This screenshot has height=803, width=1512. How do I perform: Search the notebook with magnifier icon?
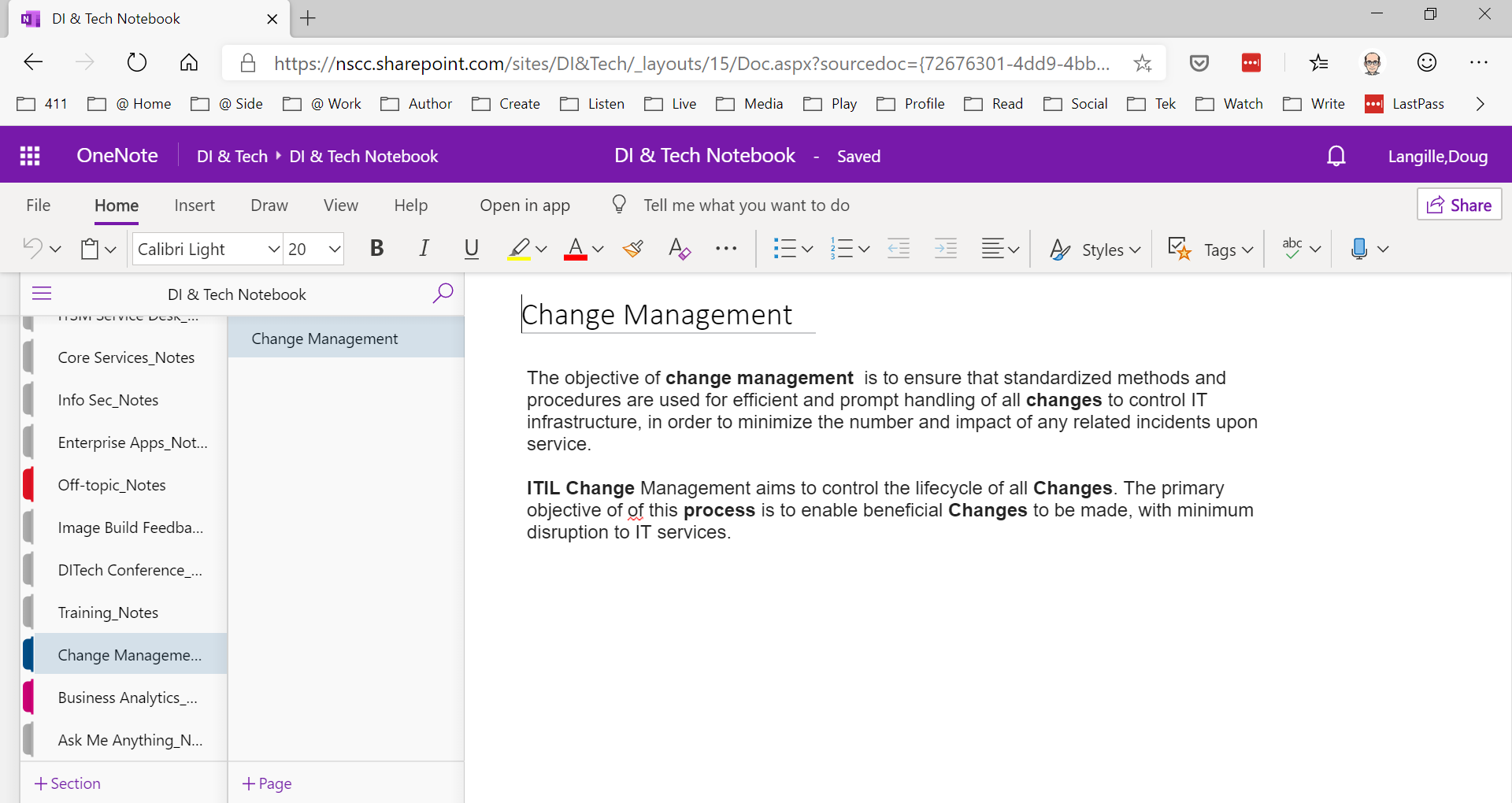[443, 294]
